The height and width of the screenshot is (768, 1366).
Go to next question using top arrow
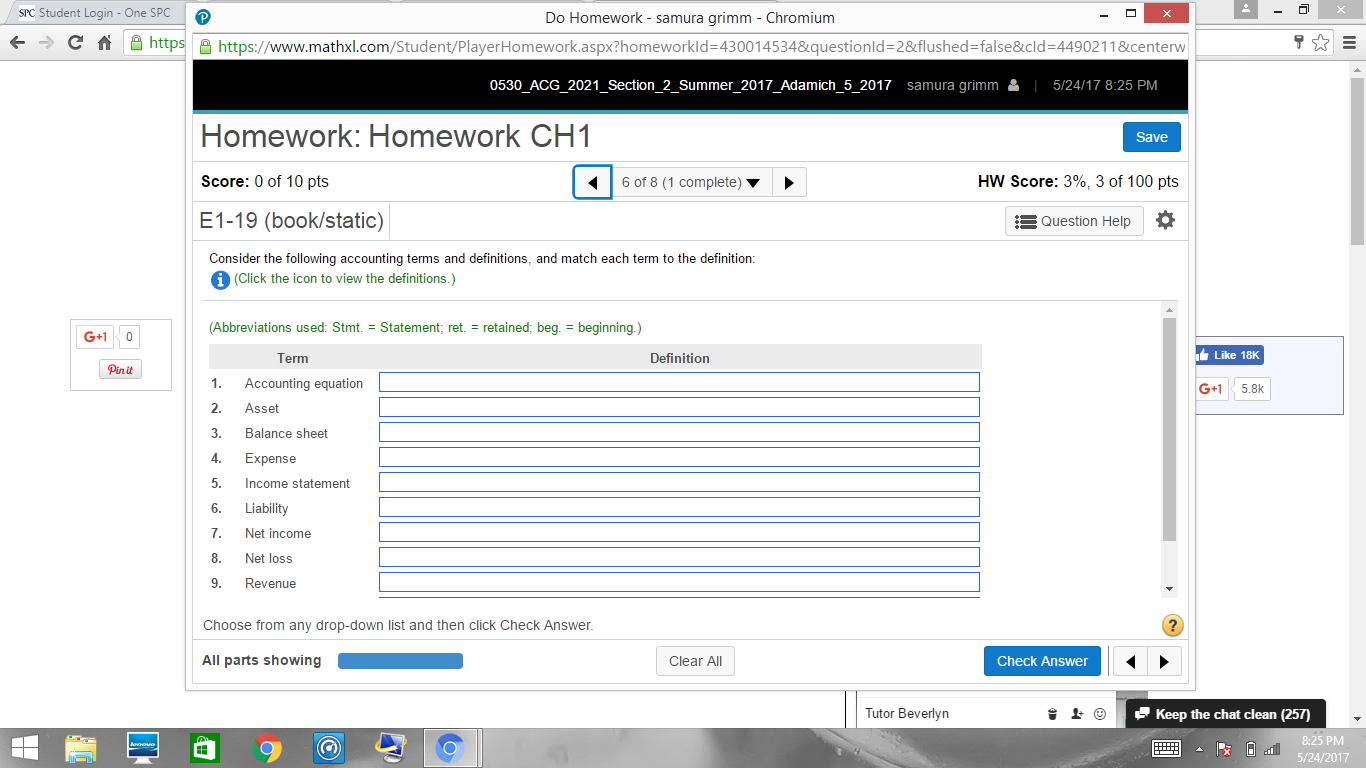click(789, 183)
